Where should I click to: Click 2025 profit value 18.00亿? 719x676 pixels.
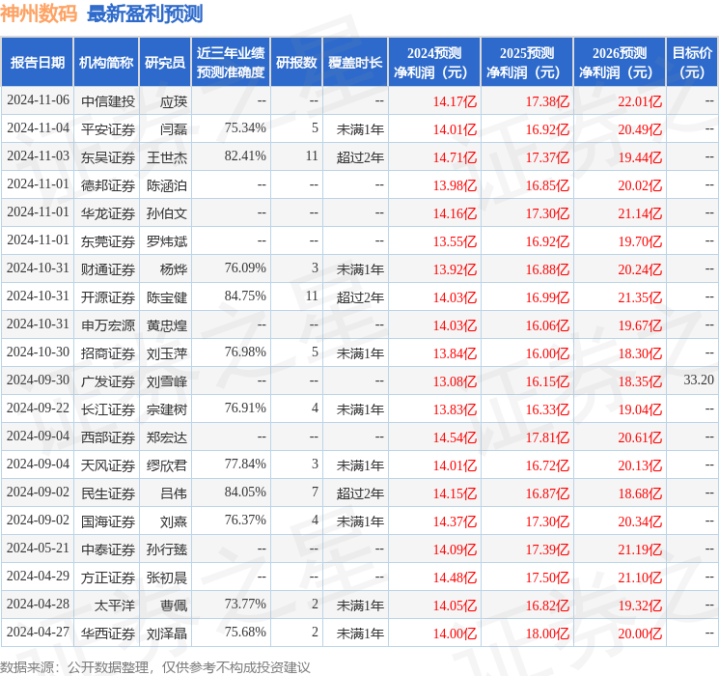(548, 633)
